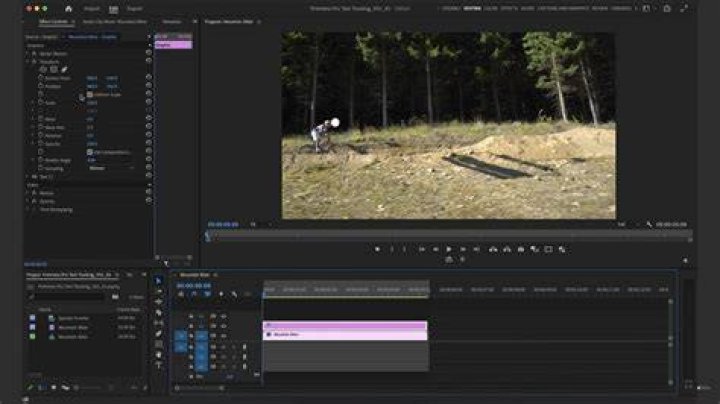Click the Position X value field
Image resolution: width=720 pixels, height=404 pixels.
click(92, 86)
